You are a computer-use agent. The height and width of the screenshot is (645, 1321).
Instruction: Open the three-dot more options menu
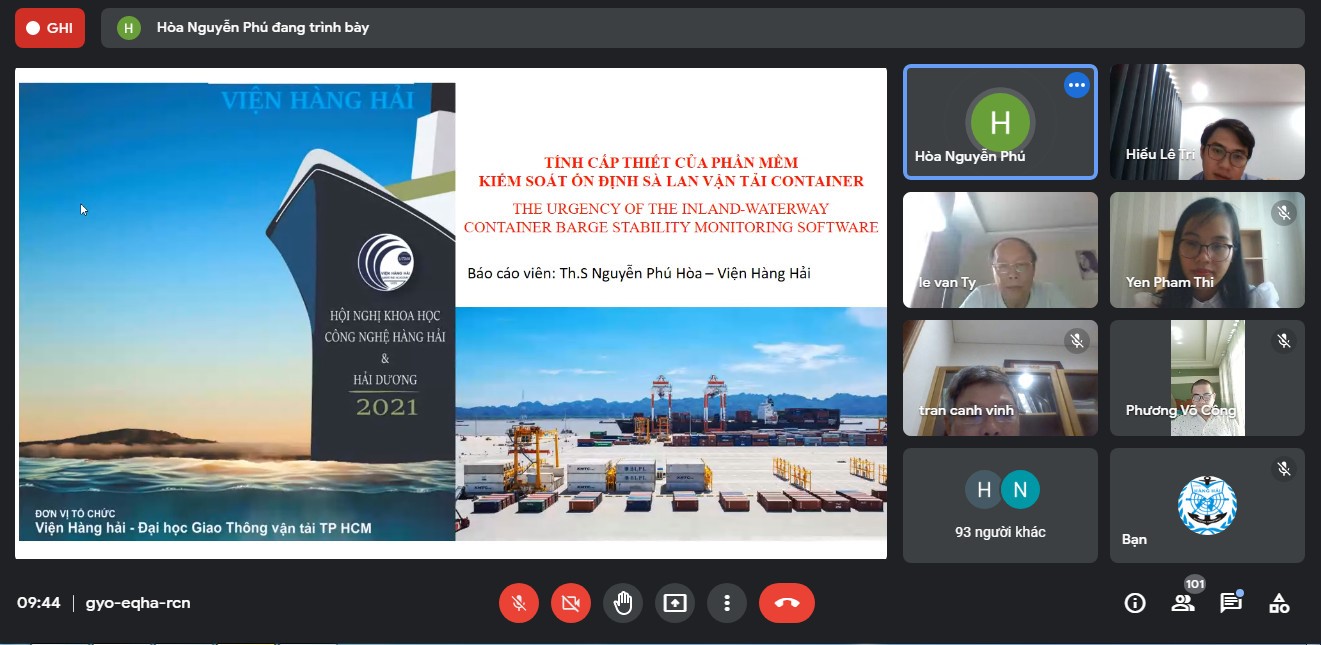pyautogui.click(x=727, y=603)
